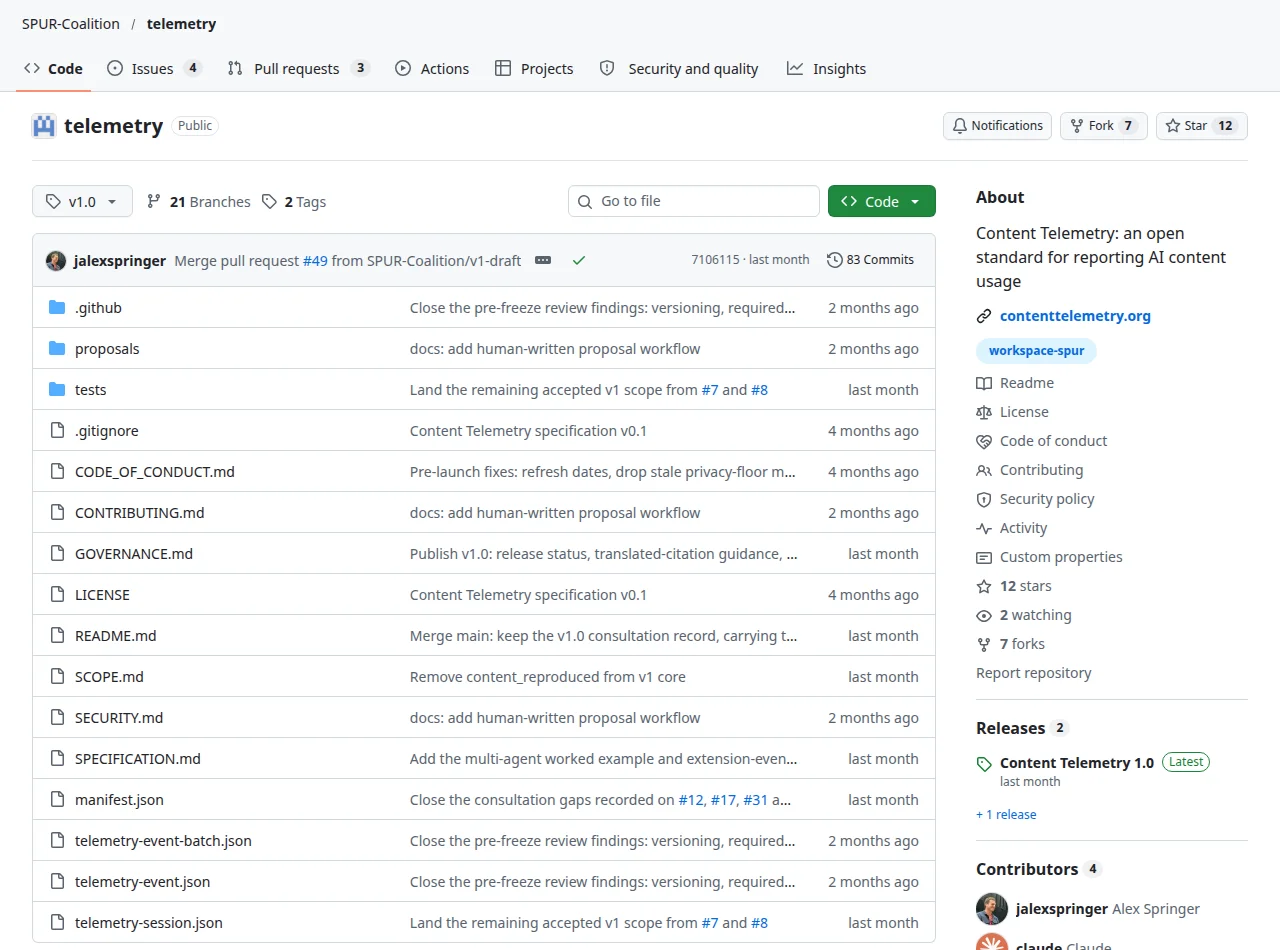1280x950 pixels.
Task: Open the commit details ellipsis button
Action: 543,260
